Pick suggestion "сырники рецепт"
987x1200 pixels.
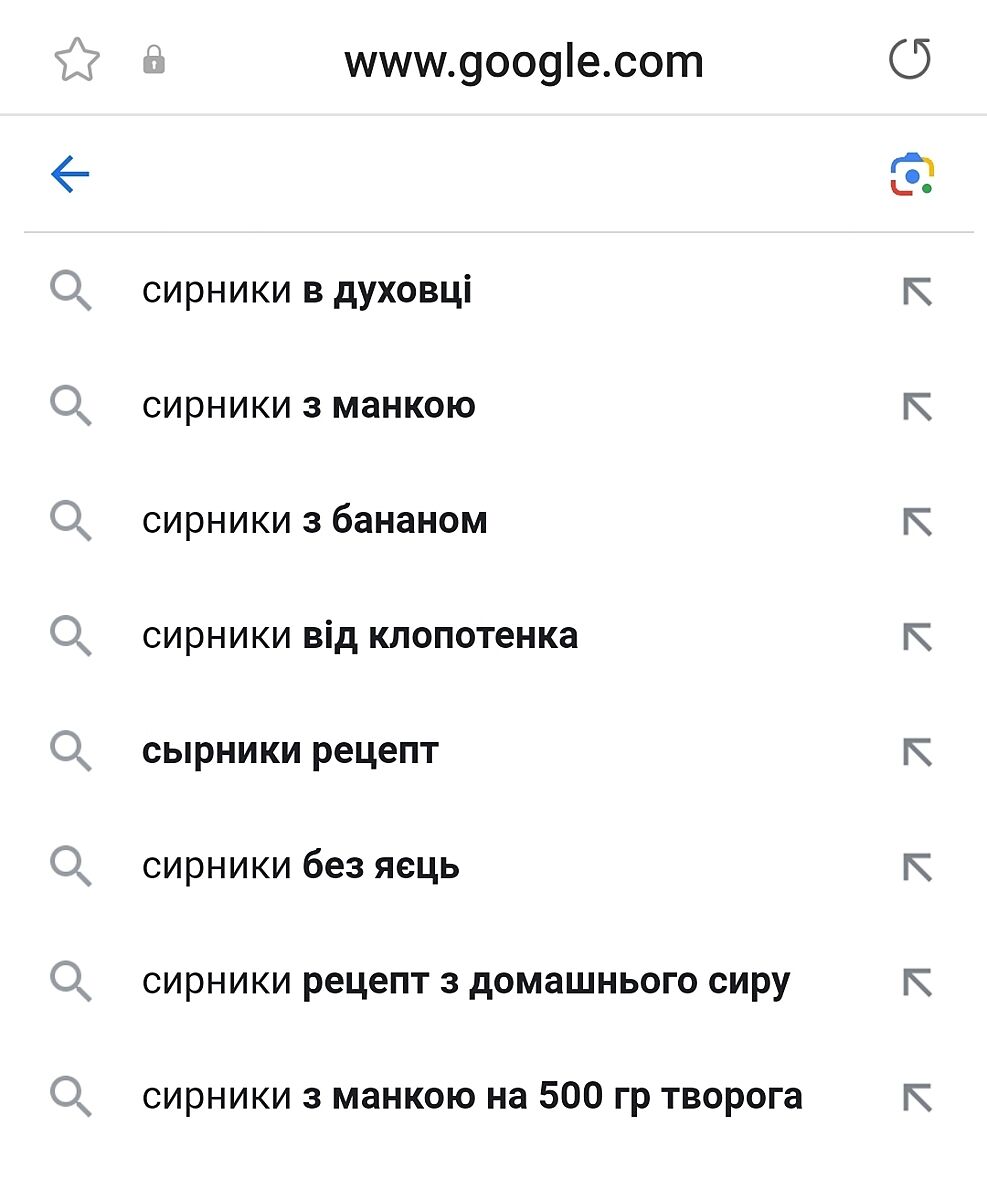[290, 751]
